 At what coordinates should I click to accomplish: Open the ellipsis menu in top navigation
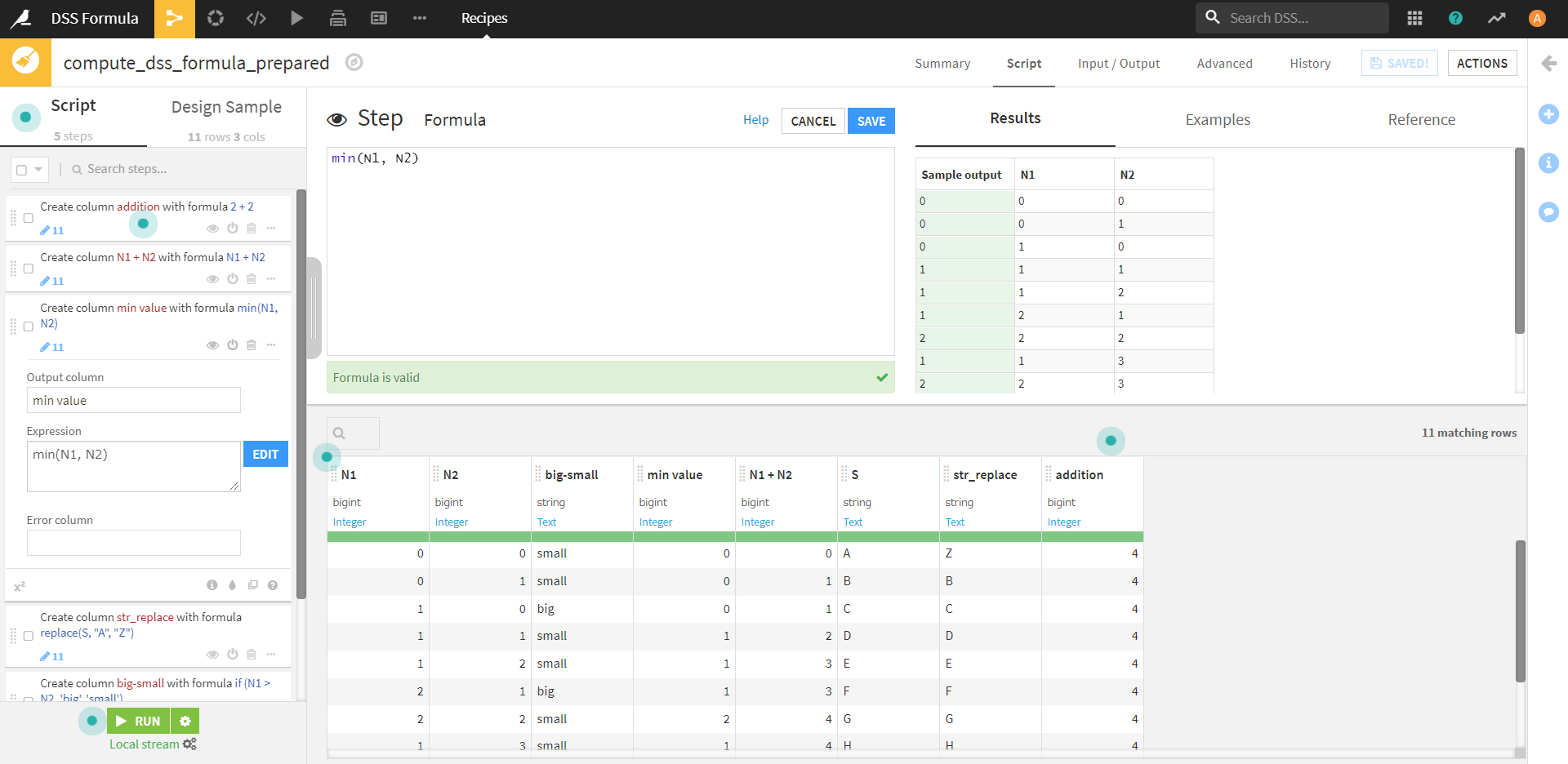point(419,18)
